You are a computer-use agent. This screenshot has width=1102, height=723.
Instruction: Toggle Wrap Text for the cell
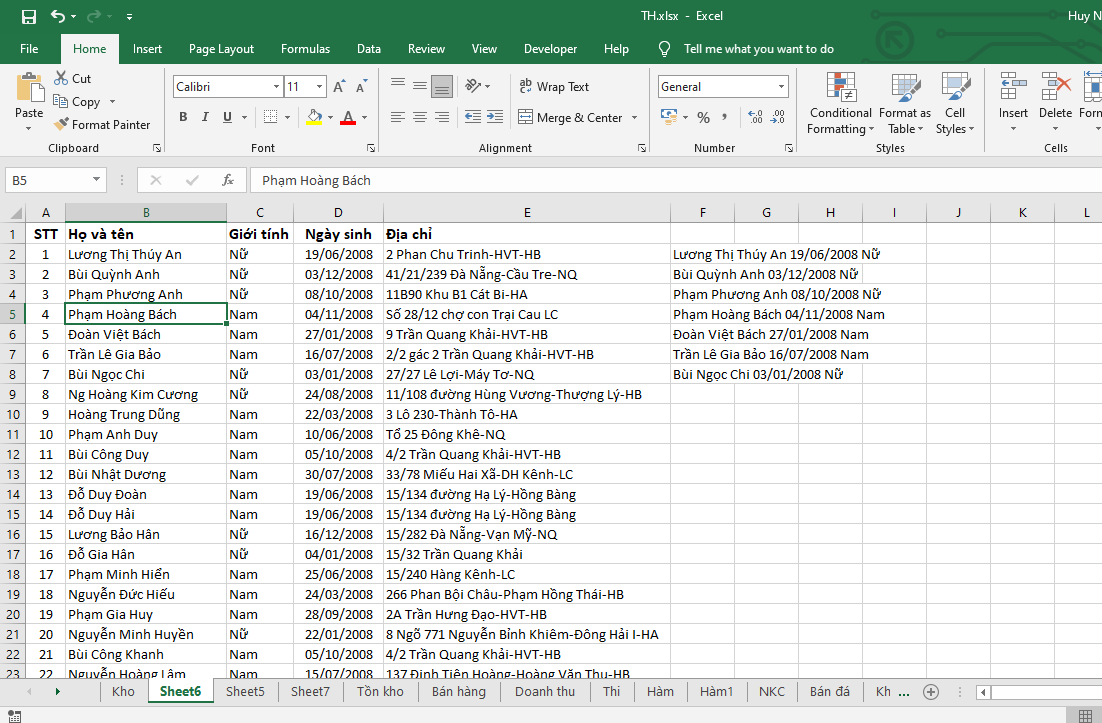[x=554, y=87]
